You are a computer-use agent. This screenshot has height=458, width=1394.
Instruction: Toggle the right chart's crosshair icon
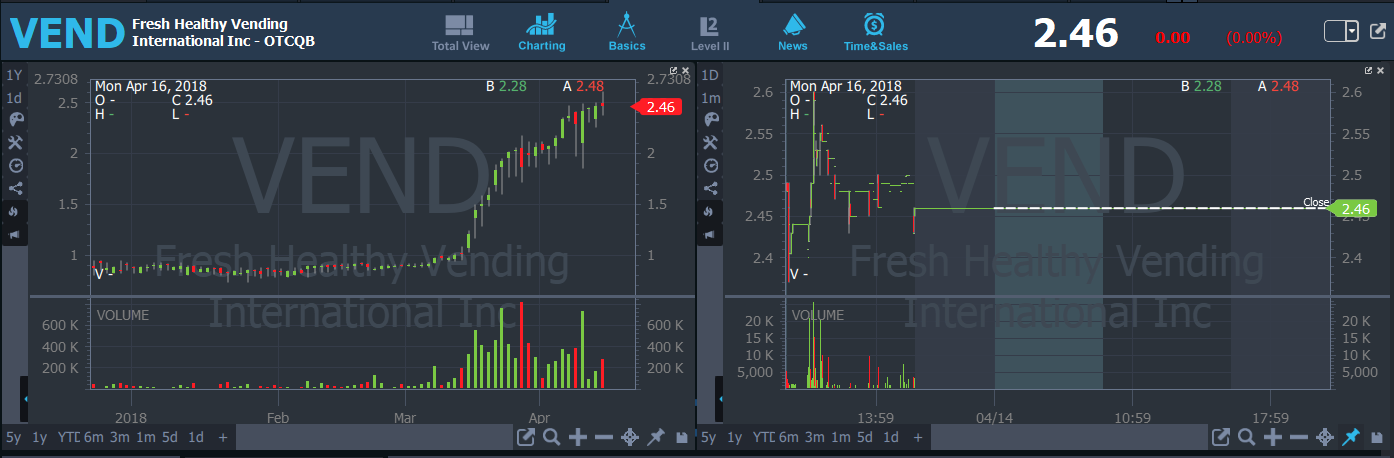click(1325, 437)
